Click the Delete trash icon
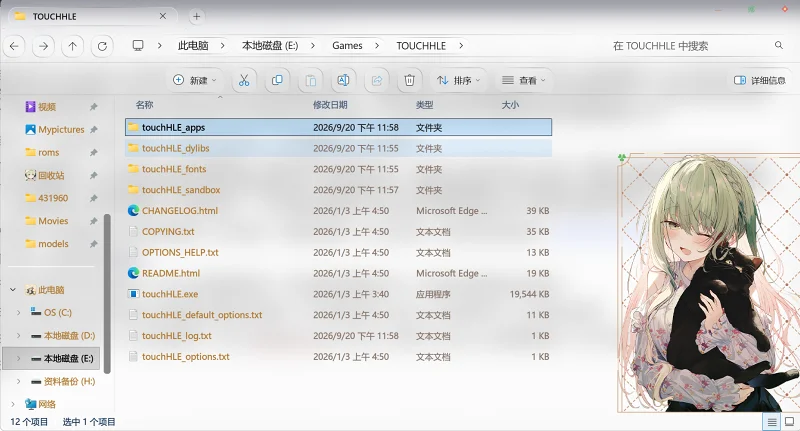This screenshot has height=431, width=800. point(409,80)
